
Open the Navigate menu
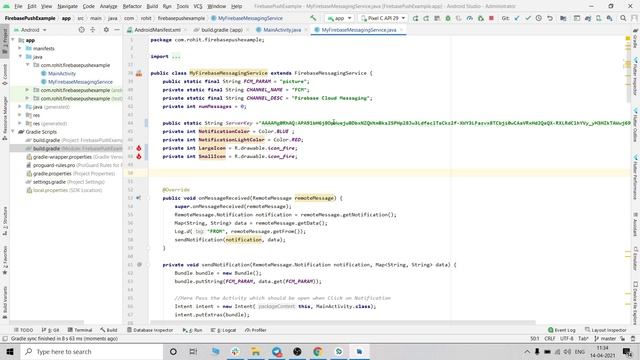(x=67, y=6)
